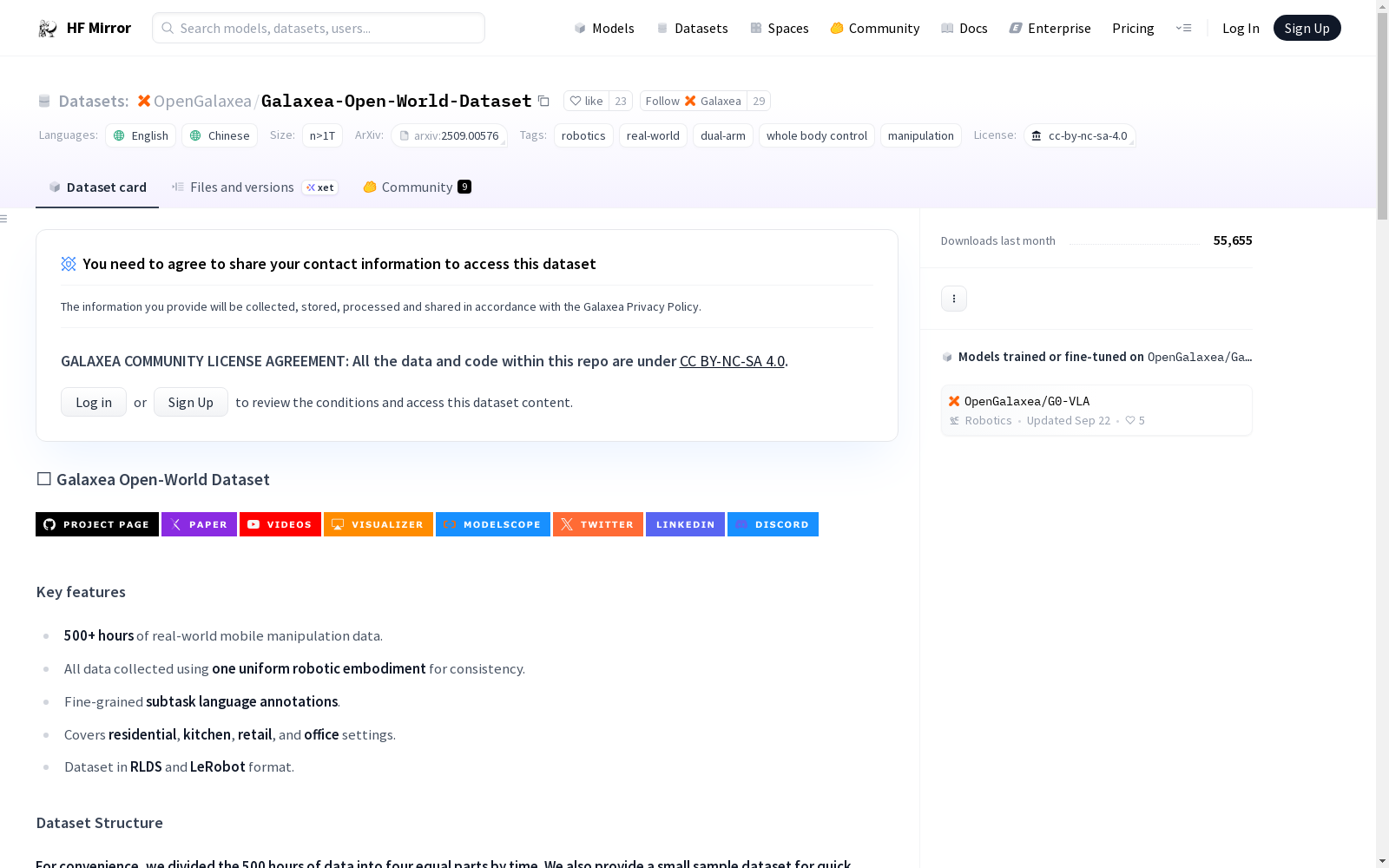Click the 'Models trained or fine-tuned on' heading
The image size is (1389, 868).
point(1096,357)
